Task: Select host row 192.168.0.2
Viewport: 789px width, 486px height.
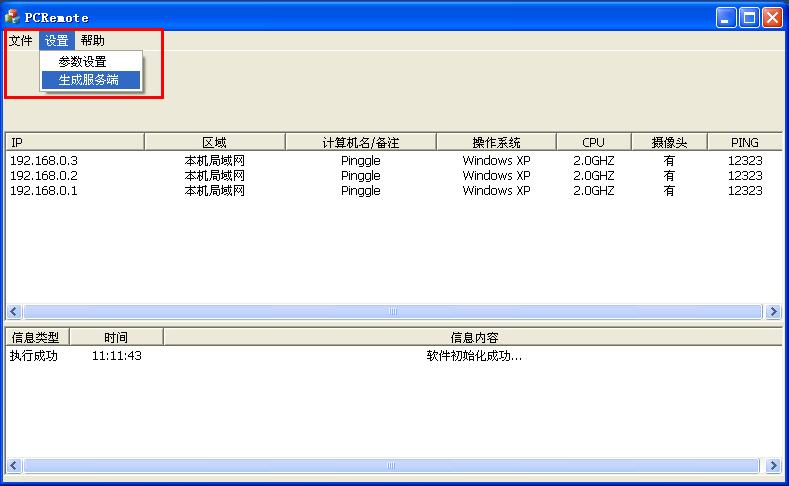Action: point(394,176)
